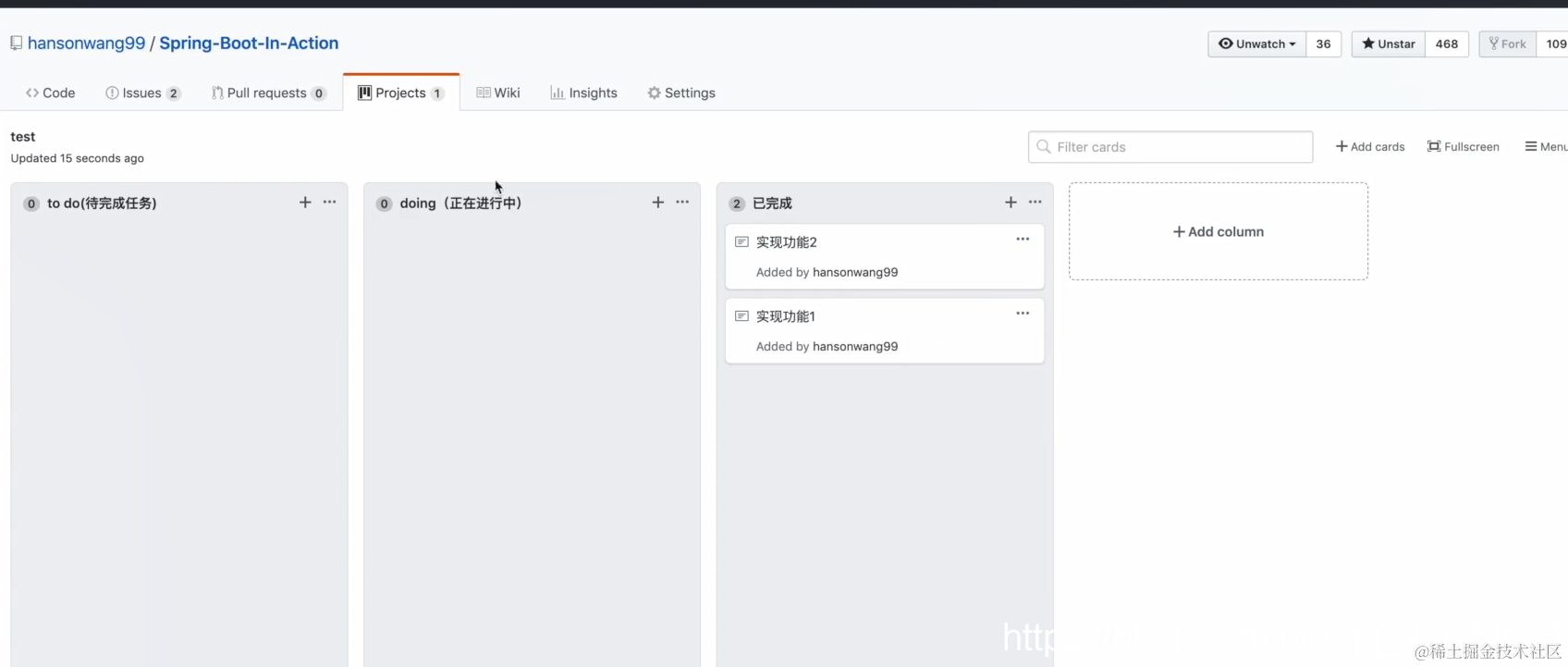
Task: Click the test project name
Action: (23, 136)
